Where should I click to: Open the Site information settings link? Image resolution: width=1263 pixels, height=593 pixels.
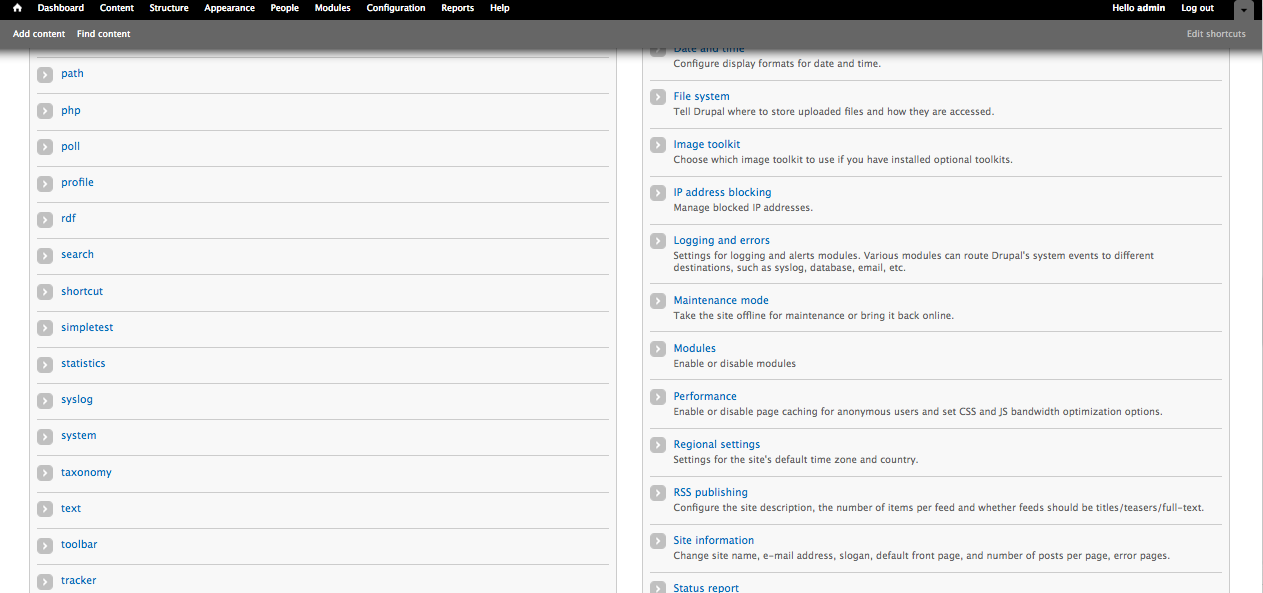click(x=713, y=540)
